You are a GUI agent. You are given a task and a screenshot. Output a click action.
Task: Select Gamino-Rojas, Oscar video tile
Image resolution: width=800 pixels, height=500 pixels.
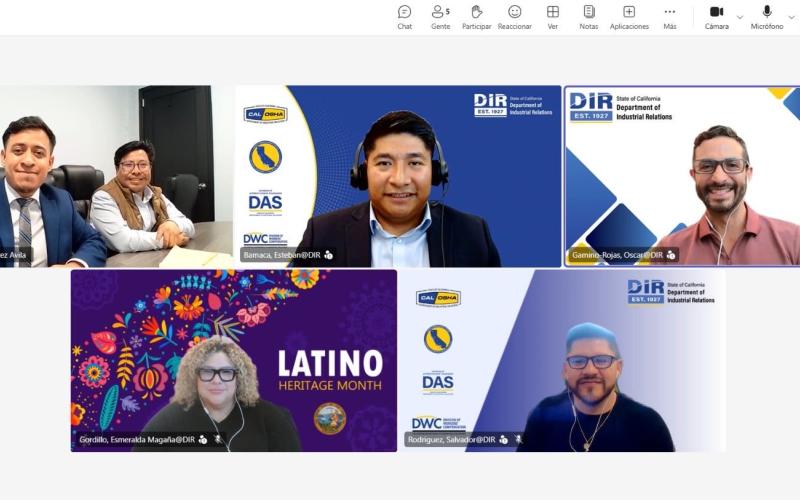tap(682, 176)
